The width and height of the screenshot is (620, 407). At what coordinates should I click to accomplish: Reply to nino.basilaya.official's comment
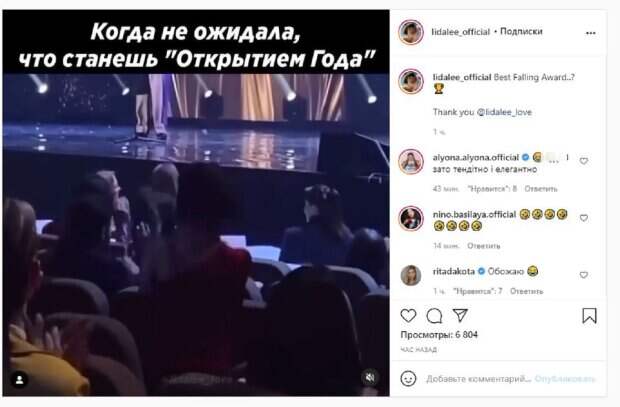tap(484, 246)
